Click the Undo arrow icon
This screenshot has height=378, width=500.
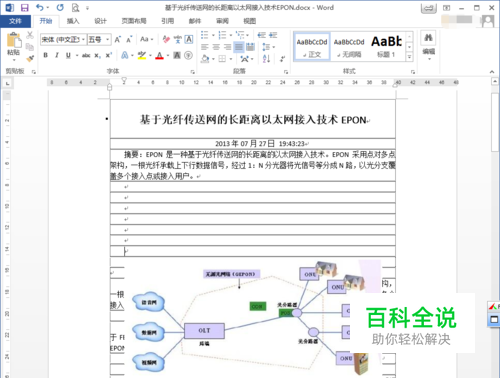point(40,8)
